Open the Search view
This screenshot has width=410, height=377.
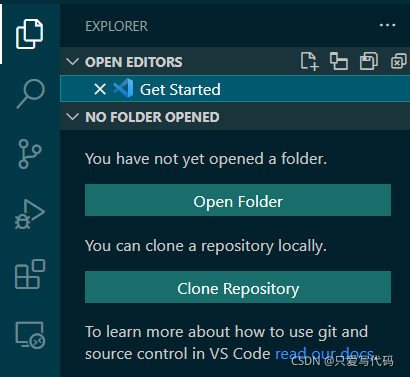(x=30, y=94)
